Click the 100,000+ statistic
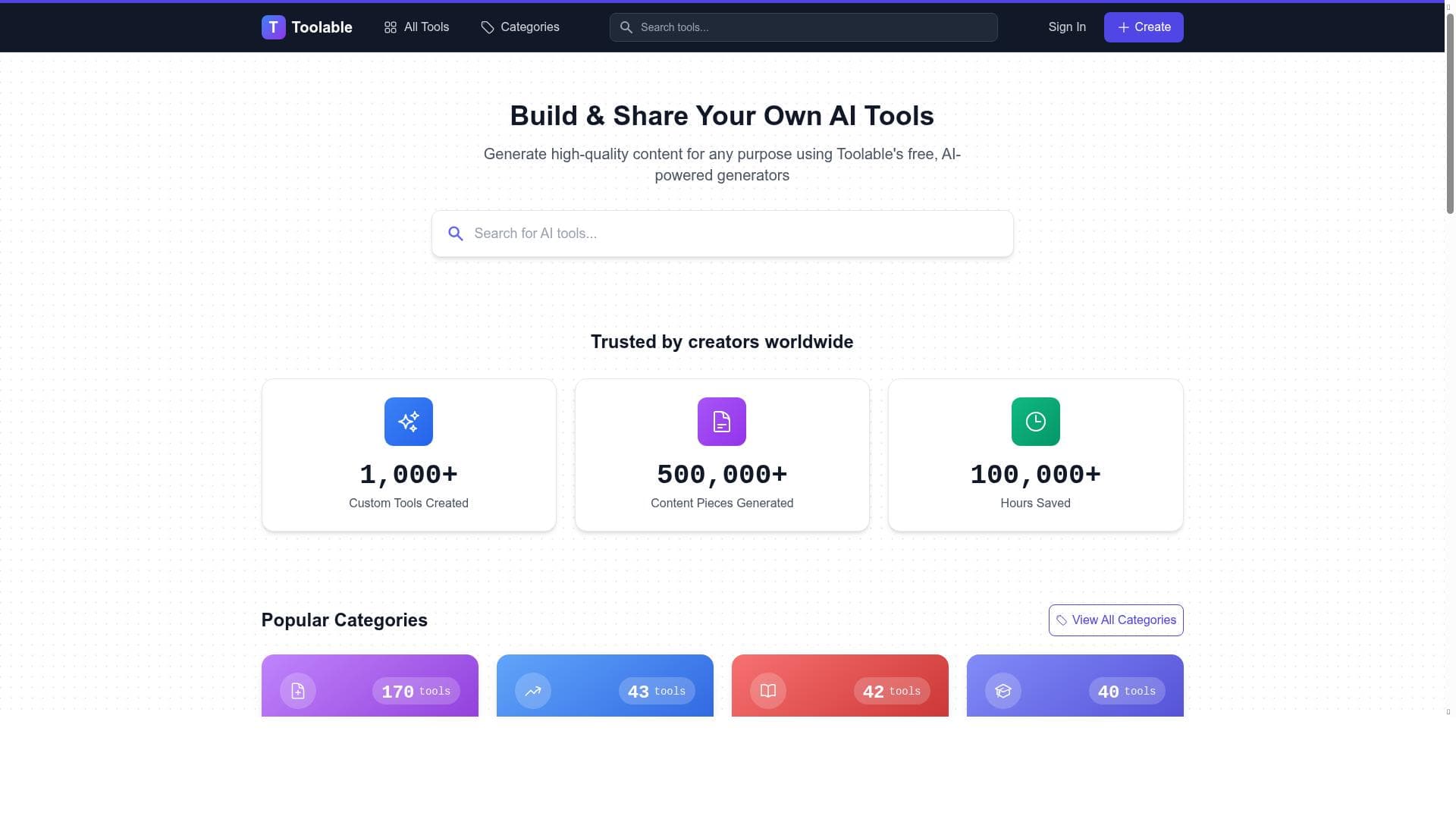This screenshot has height=819, width=1456. coord(1036,475)
